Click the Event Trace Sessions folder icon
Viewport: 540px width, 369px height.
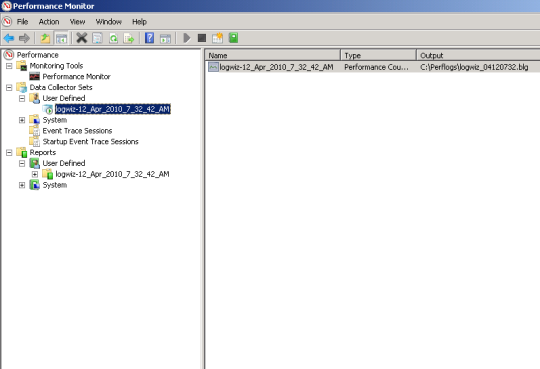click(x=34, y=131)
